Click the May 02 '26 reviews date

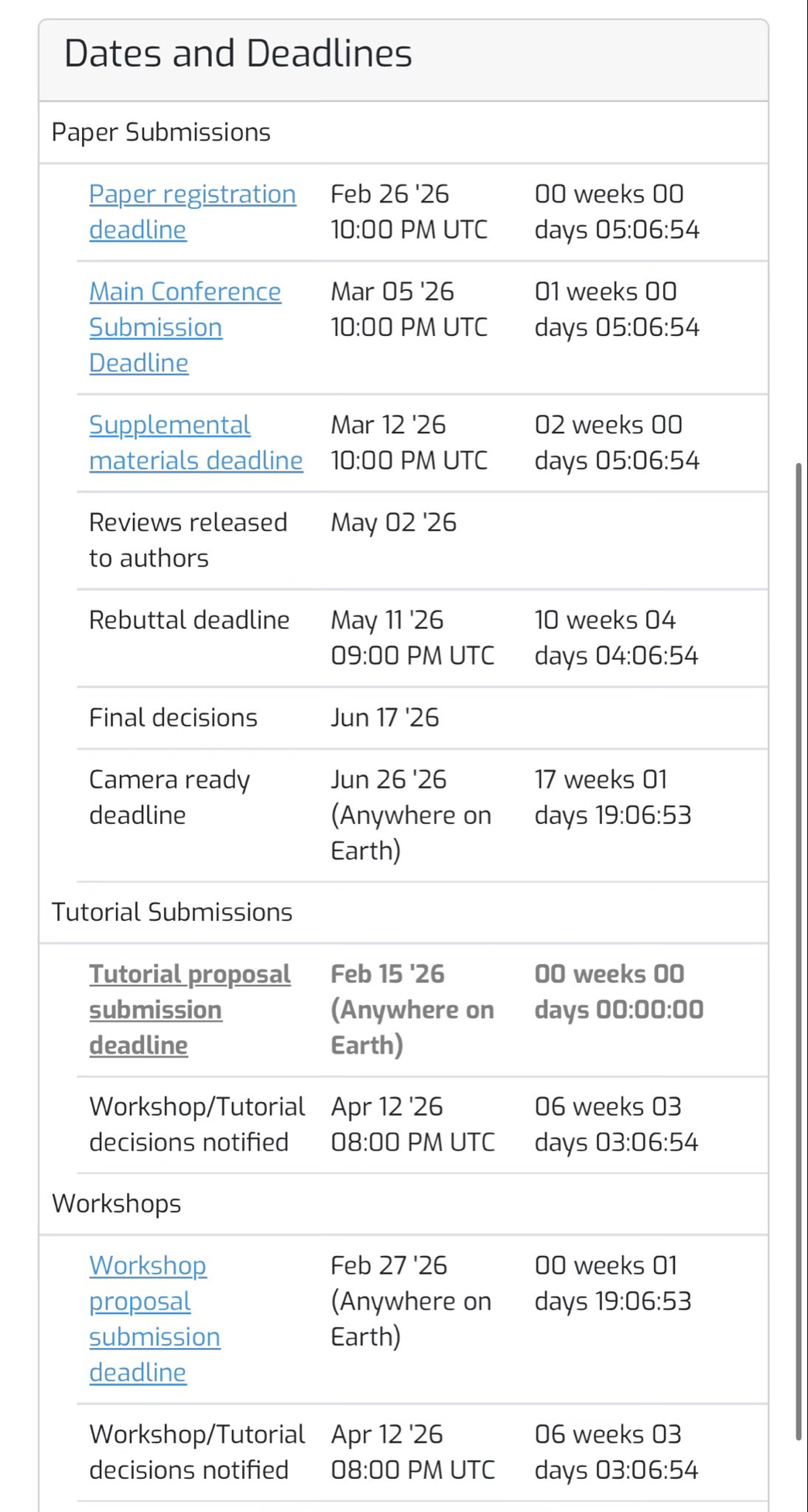[393, 523]
